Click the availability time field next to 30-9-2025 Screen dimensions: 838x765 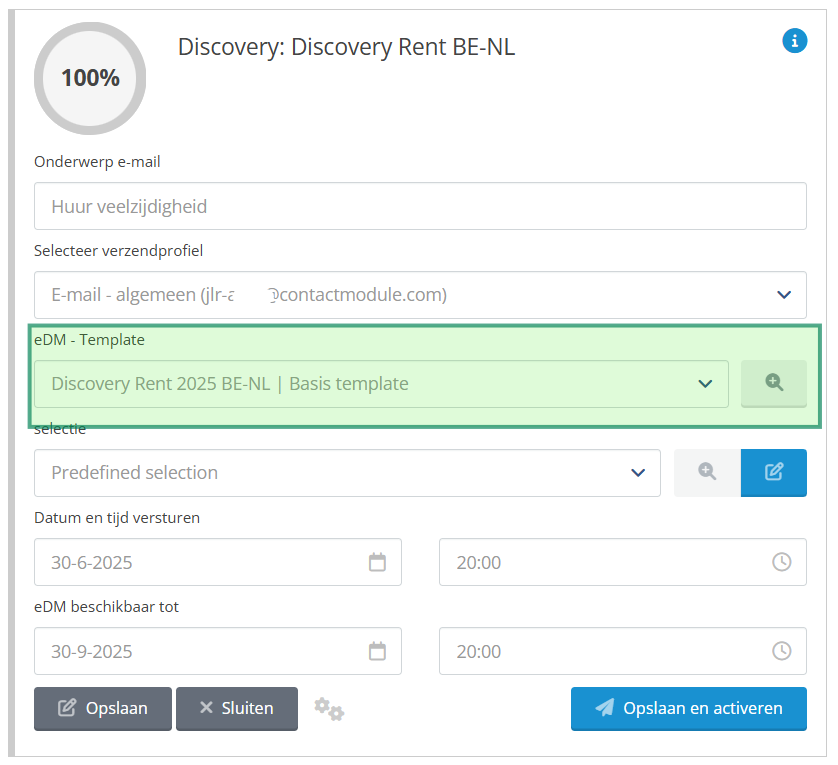(x=623, y=651)
